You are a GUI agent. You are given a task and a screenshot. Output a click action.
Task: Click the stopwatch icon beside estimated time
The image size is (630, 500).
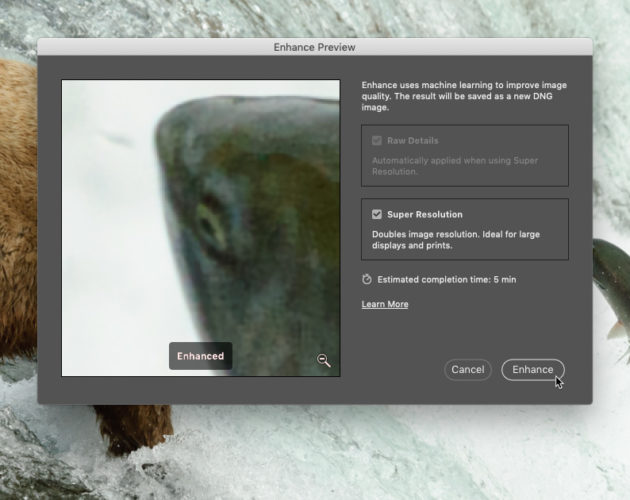[x=366, y=279]
